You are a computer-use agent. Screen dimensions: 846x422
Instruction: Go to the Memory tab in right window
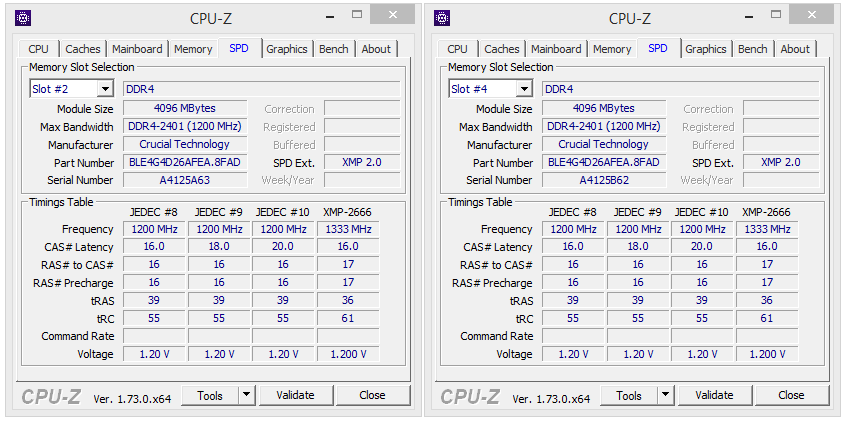pyautogui.click(x=612, y=49)
